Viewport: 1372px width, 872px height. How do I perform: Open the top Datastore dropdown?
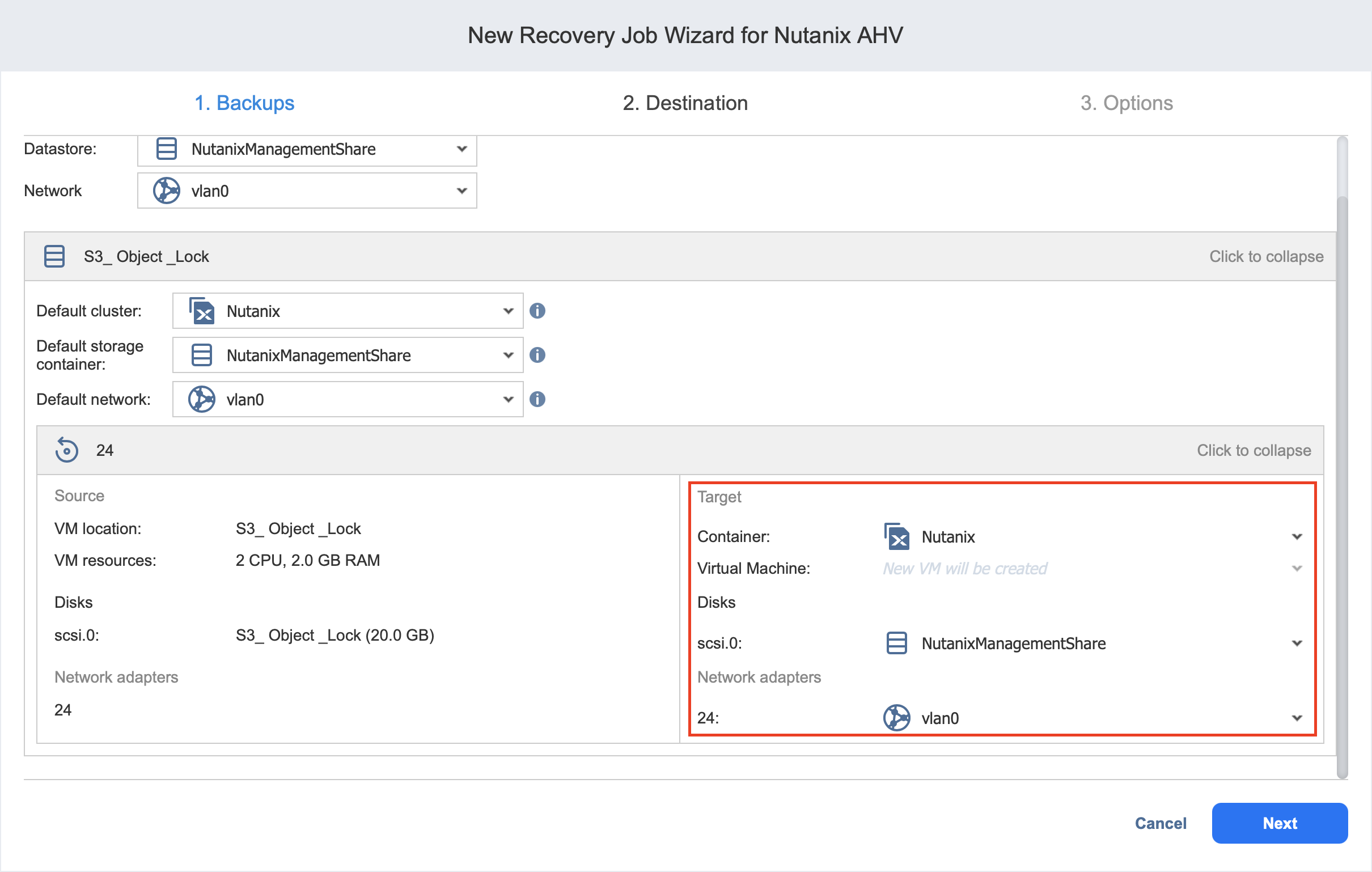[307, 150]
